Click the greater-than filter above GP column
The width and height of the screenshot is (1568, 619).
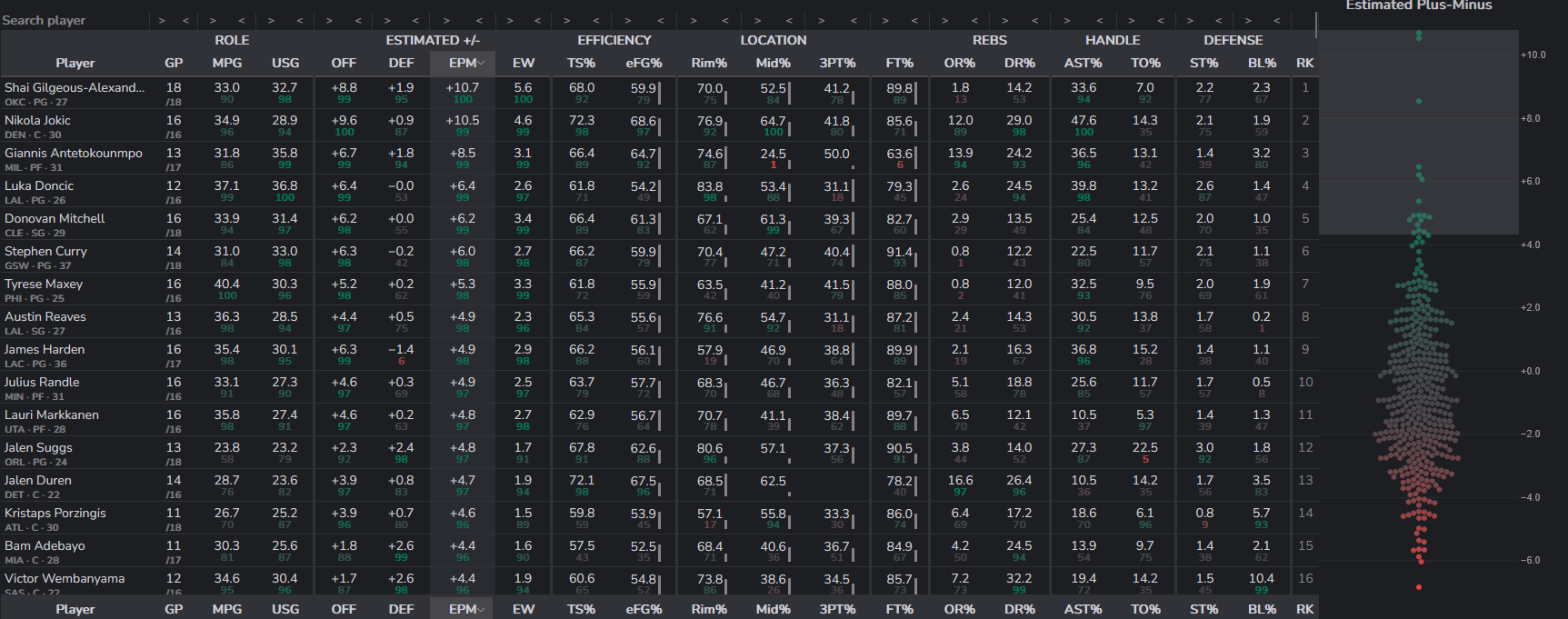click(162, 20)
